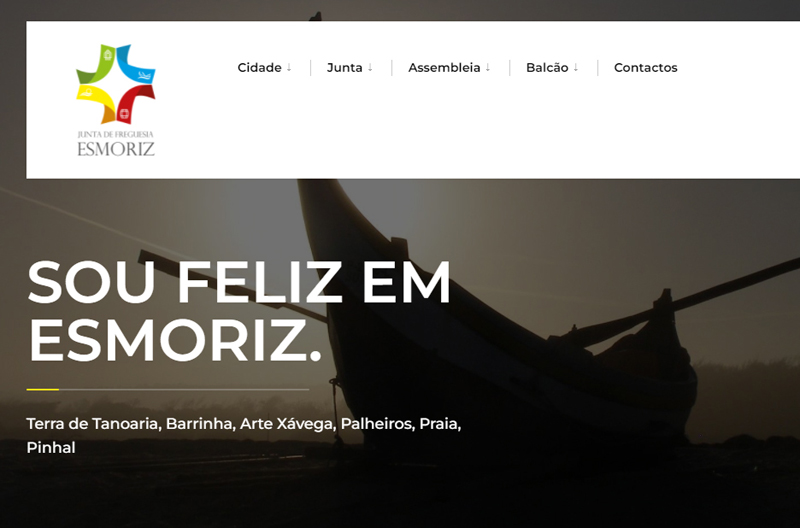Expand the arrow beside Junta
Viewport: 800px width, 528px height.
click(370, 67)
